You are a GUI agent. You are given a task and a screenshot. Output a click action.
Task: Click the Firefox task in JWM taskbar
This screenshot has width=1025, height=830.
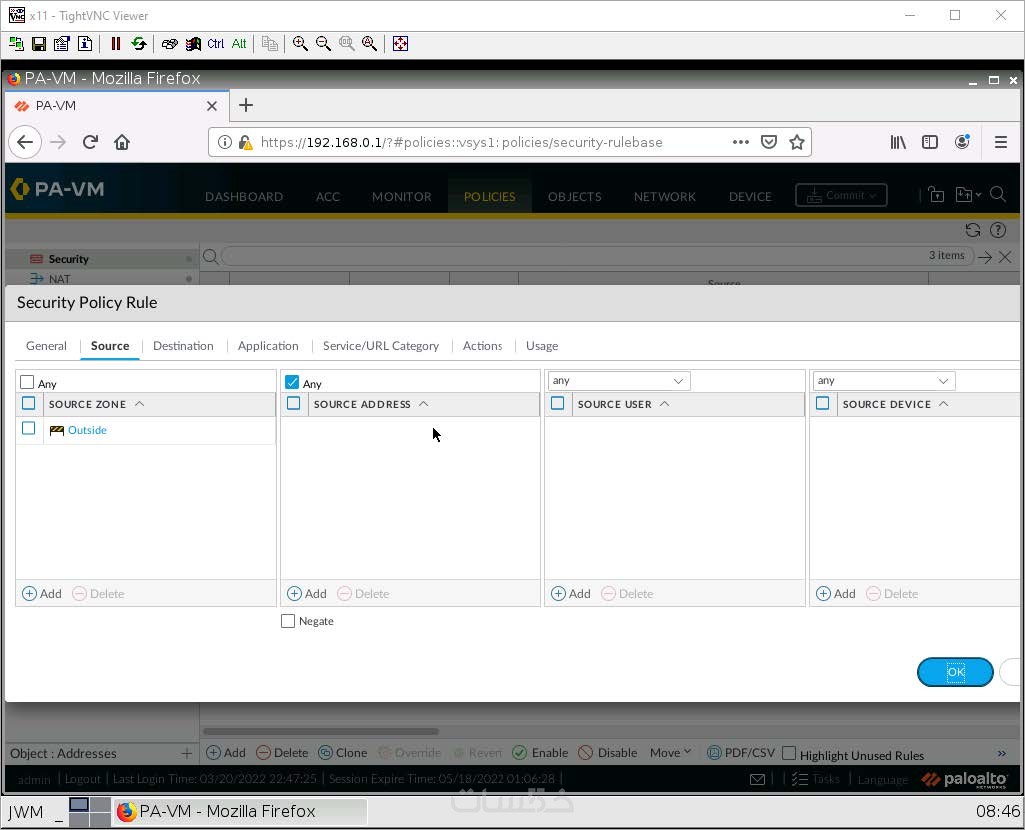(240, 812)
